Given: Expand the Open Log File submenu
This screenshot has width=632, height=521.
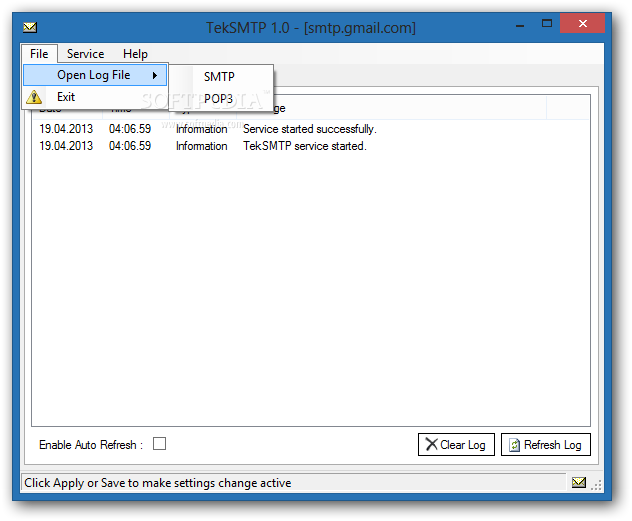Looking at the screenshot, I should click(95, 75).
